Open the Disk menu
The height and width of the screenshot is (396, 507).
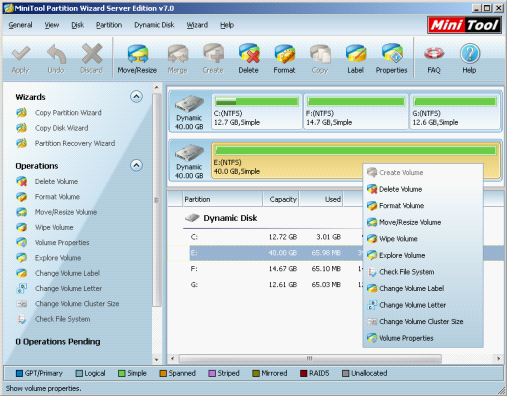(77, 25)
